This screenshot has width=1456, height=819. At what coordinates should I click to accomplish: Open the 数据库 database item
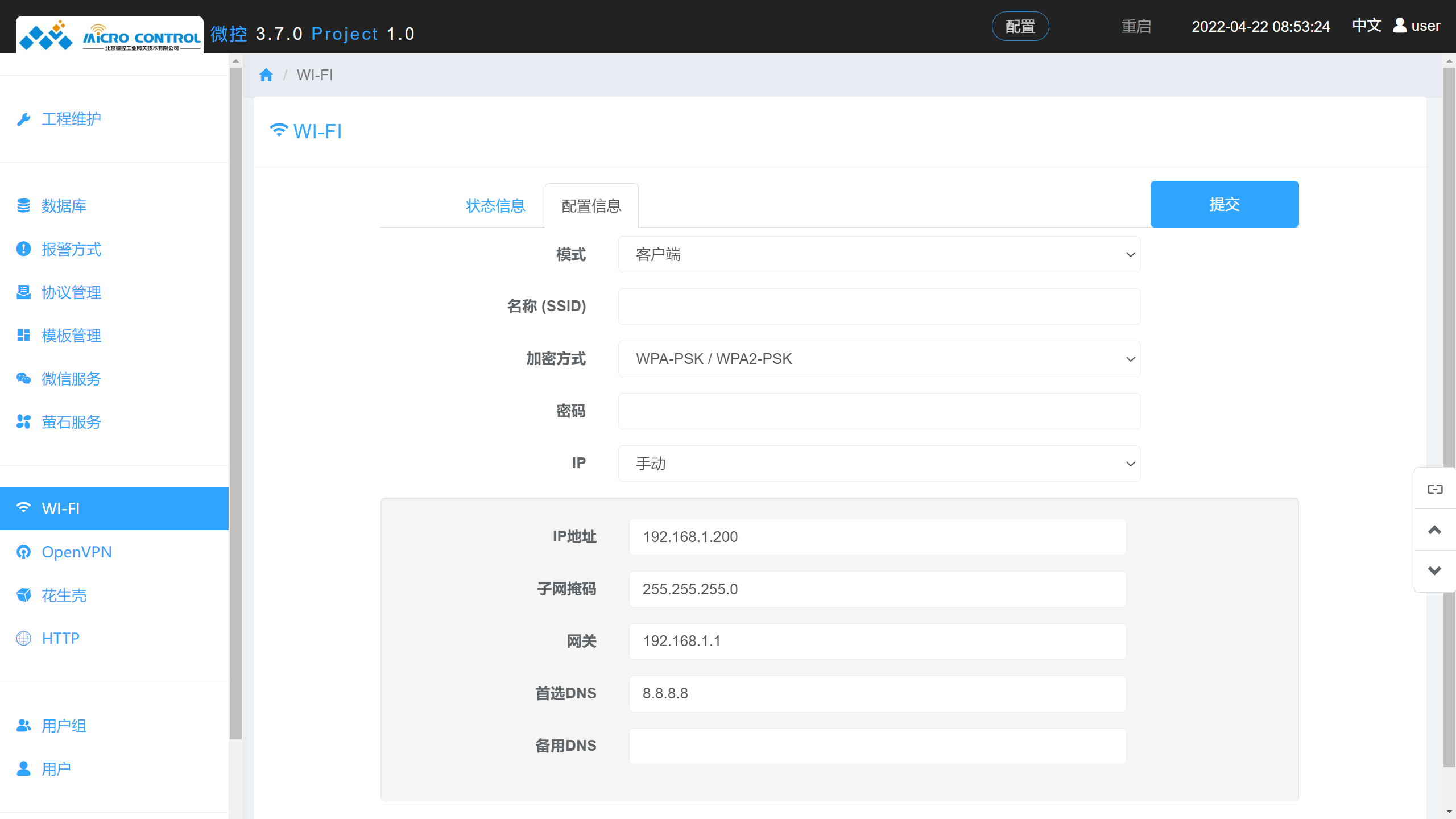coord(64,206)
